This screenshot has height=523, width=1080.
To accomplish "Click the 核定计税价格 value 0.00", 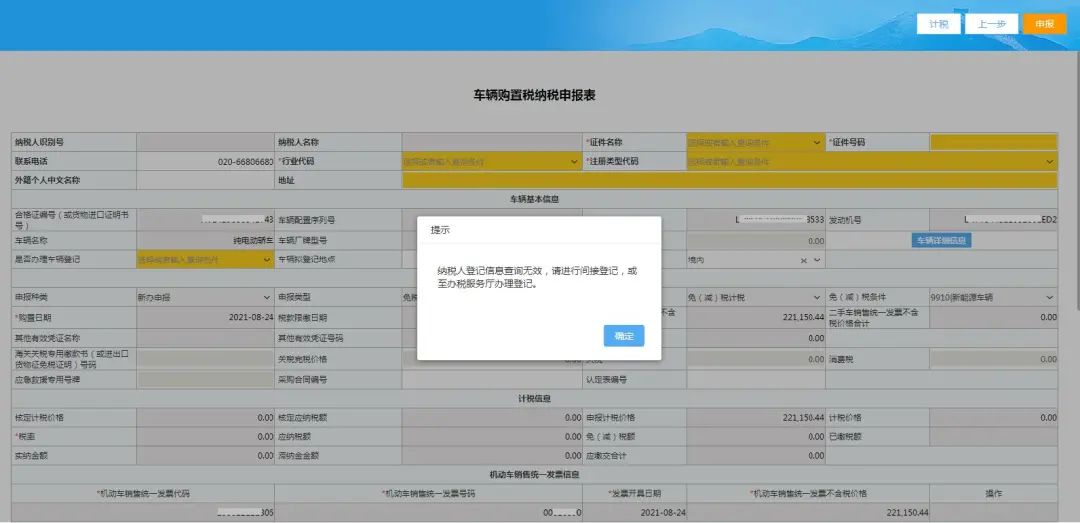I will (x=205, y=418).
